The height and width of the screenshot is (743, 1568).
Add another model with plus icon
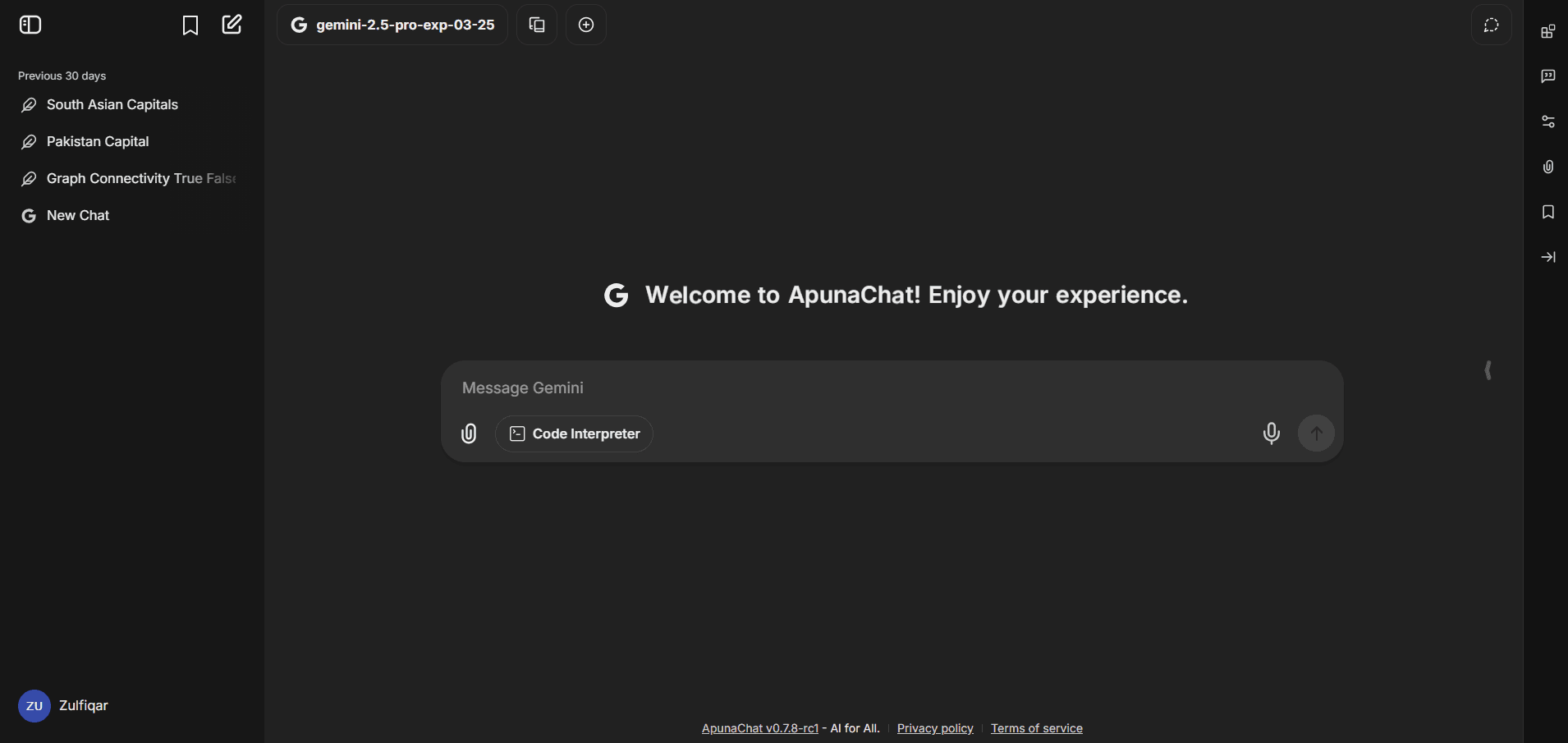(586, 25)
